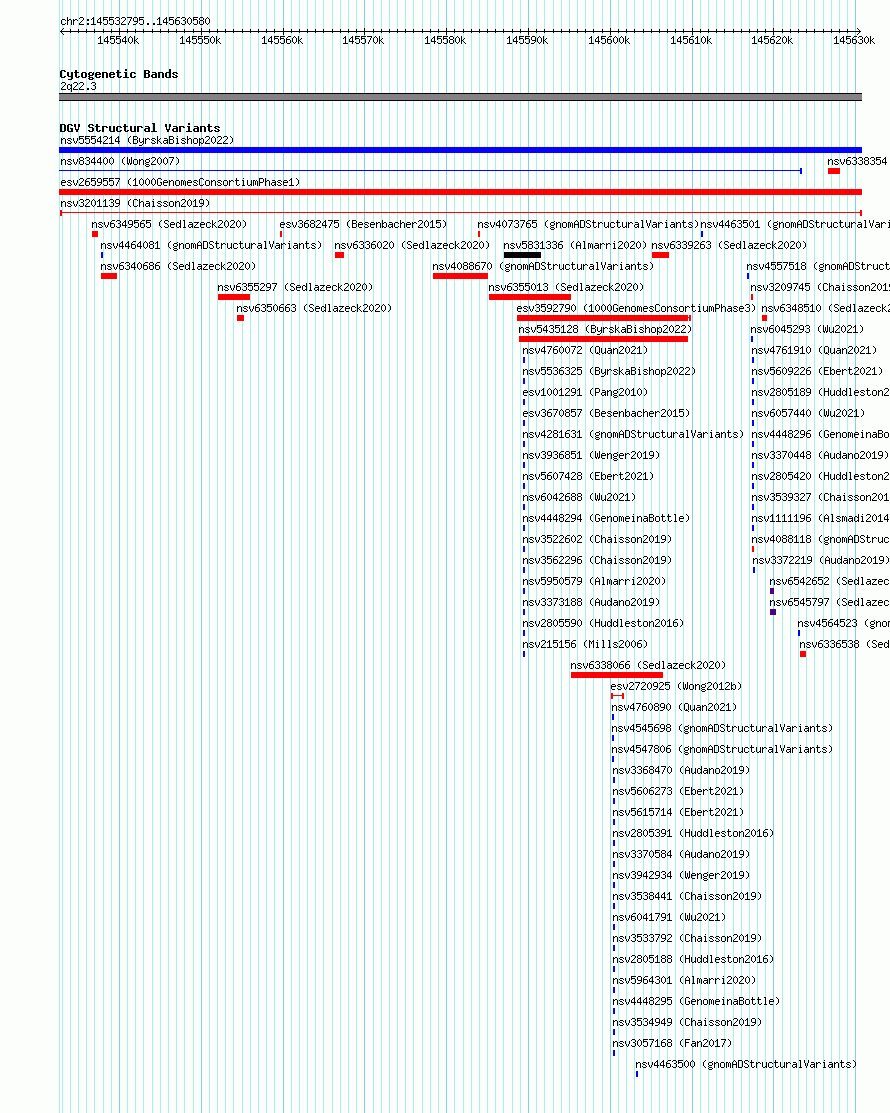Click the nsv5615714 (Ebert2021) label

[x=679, y=813]
